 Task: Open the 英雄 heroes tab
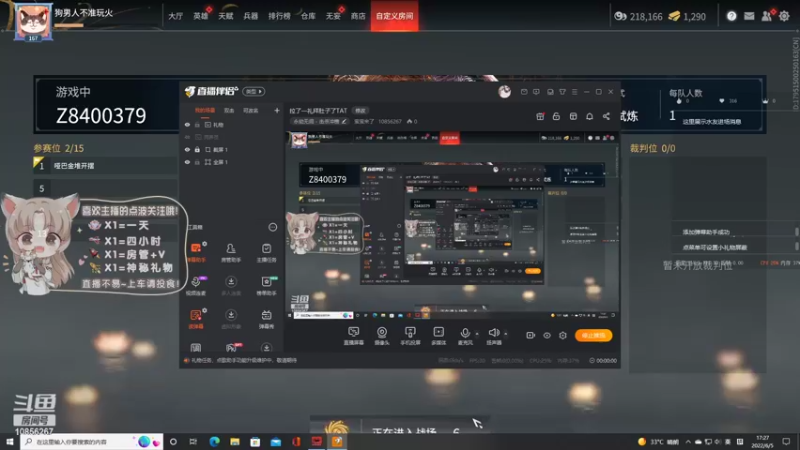tap(201, 16)
